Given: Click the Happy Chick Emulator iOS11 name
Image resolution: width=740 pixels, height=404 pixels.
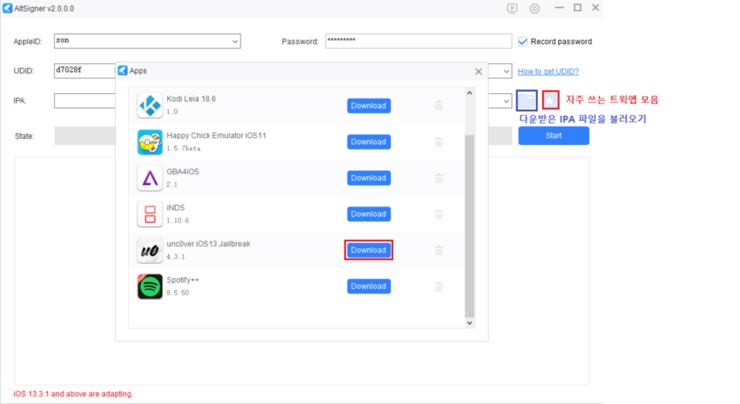Looking at the screenshot, I should click(216, 135).
